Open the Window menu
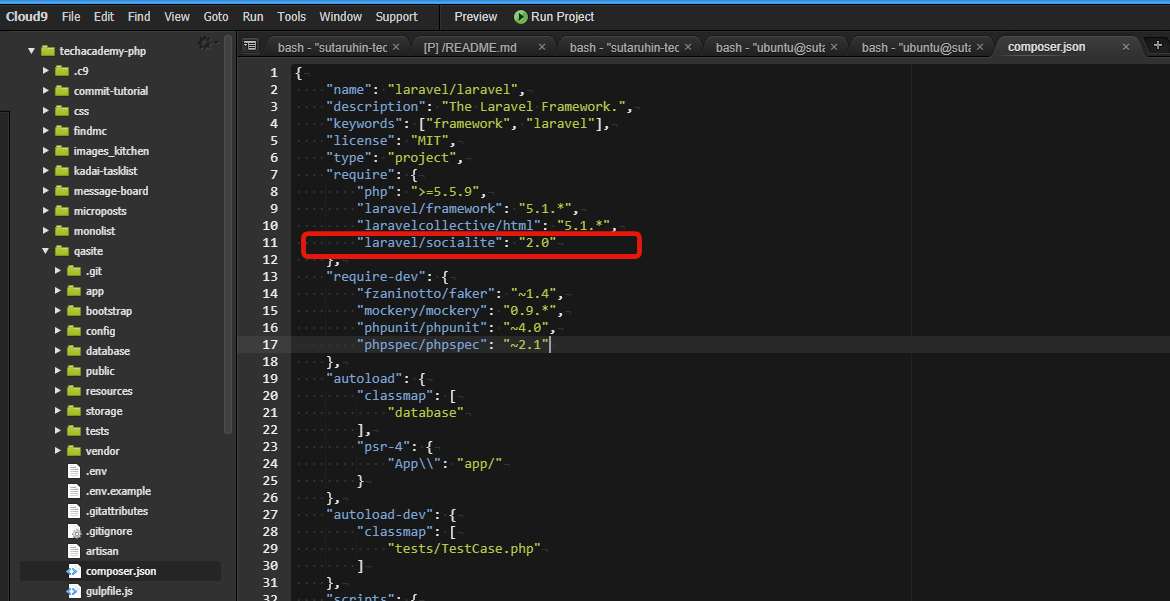This screenshot has height=601, width=1170. click(340, 16)
